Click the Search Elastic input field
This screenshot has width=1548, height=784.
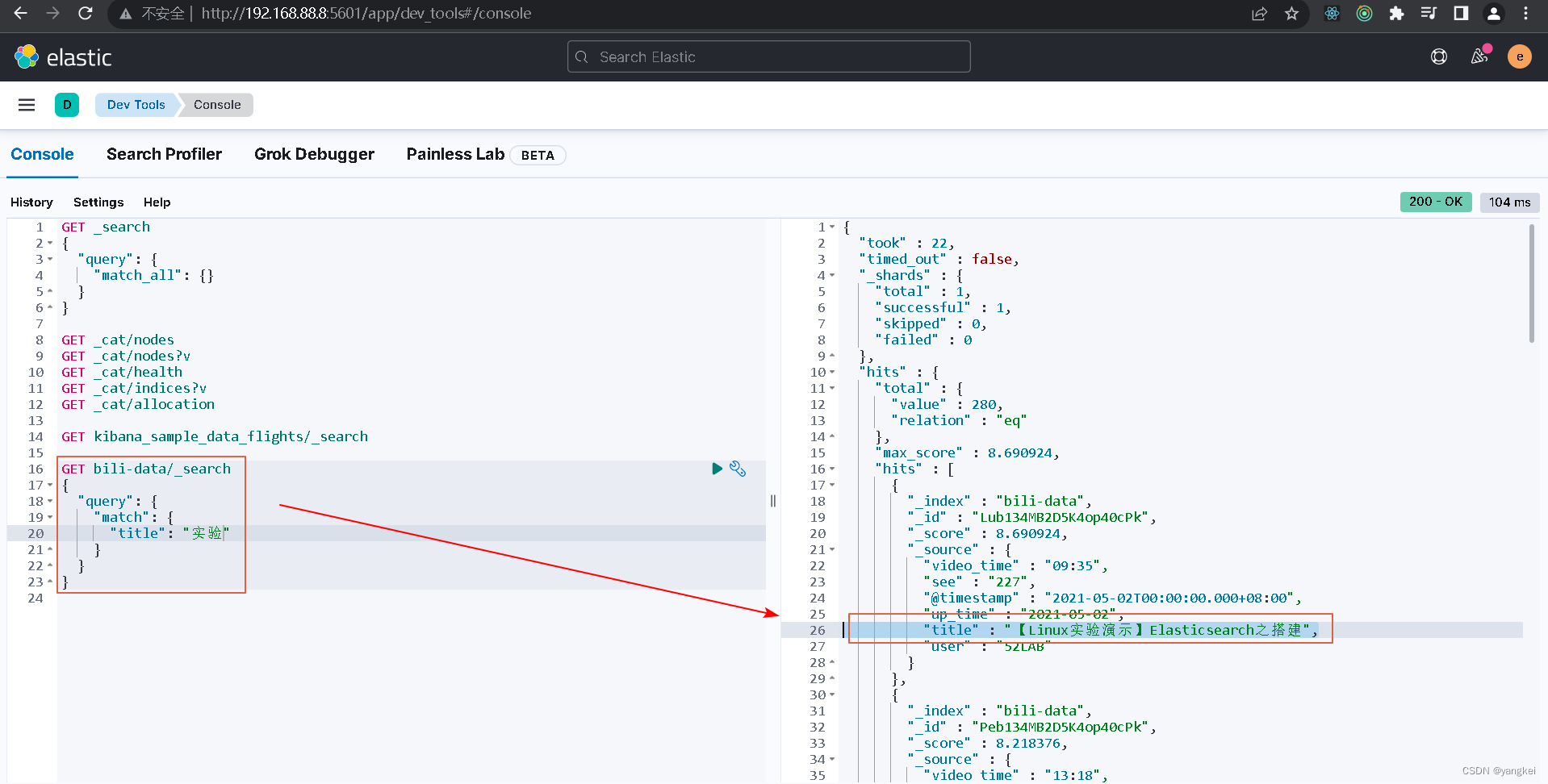pyautogui.click(x=769, y=56)
